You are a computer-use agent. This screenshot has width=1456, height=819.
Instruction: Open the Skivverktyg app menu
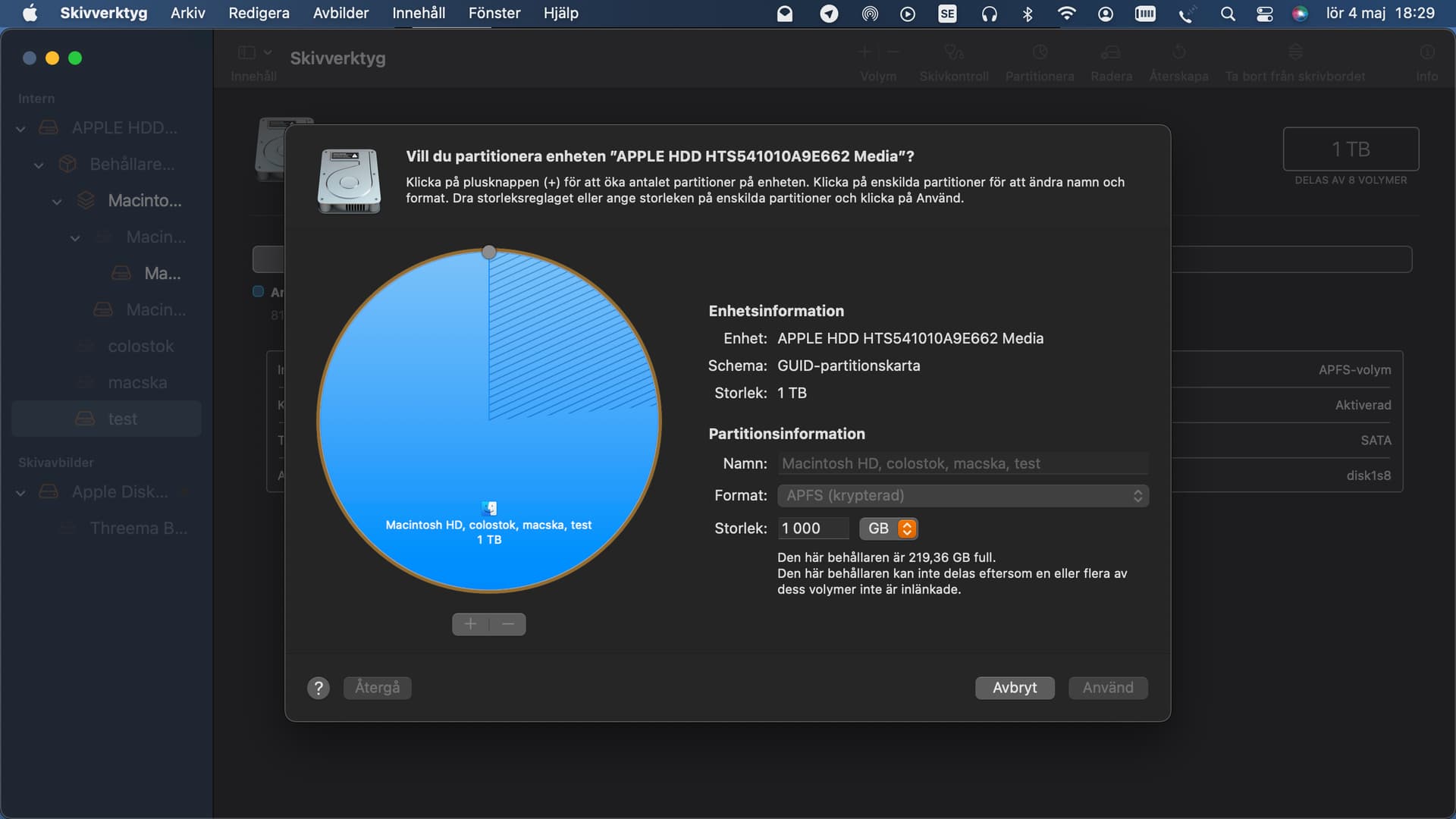coord(104,13)
